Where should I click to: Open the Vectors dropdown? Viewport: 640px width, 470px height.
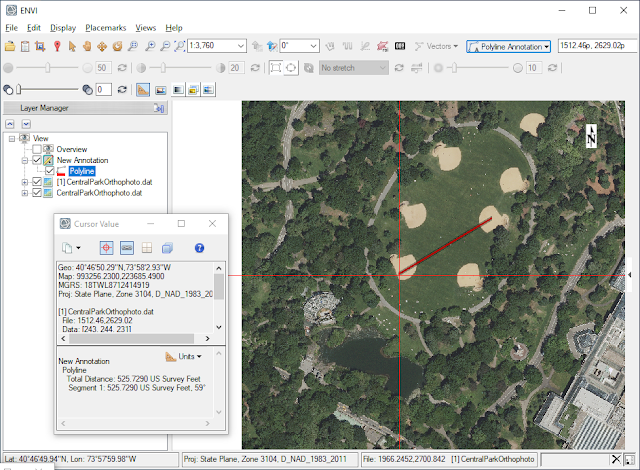[x=436, y=46]
